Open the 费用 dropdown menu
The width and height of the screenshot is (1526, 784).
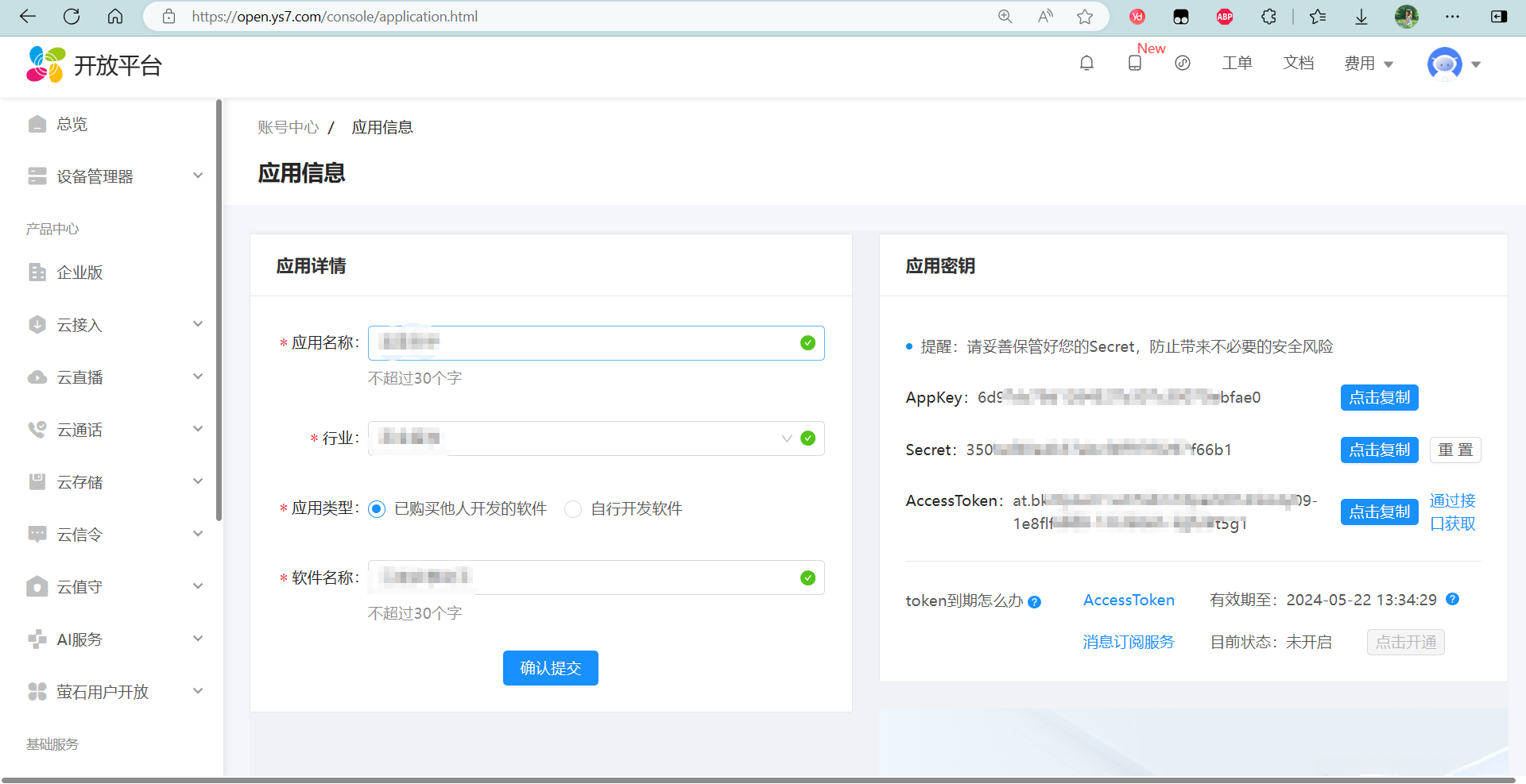[1368, 64]
